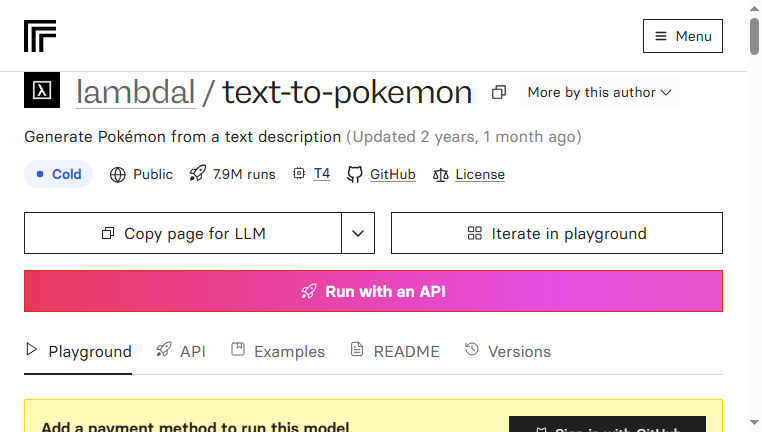The height and width of the screenshot is (432, 762).
Task: Click the lambdal lambda avatar icon
Action: pyautogui.click(x=42, y=90)
